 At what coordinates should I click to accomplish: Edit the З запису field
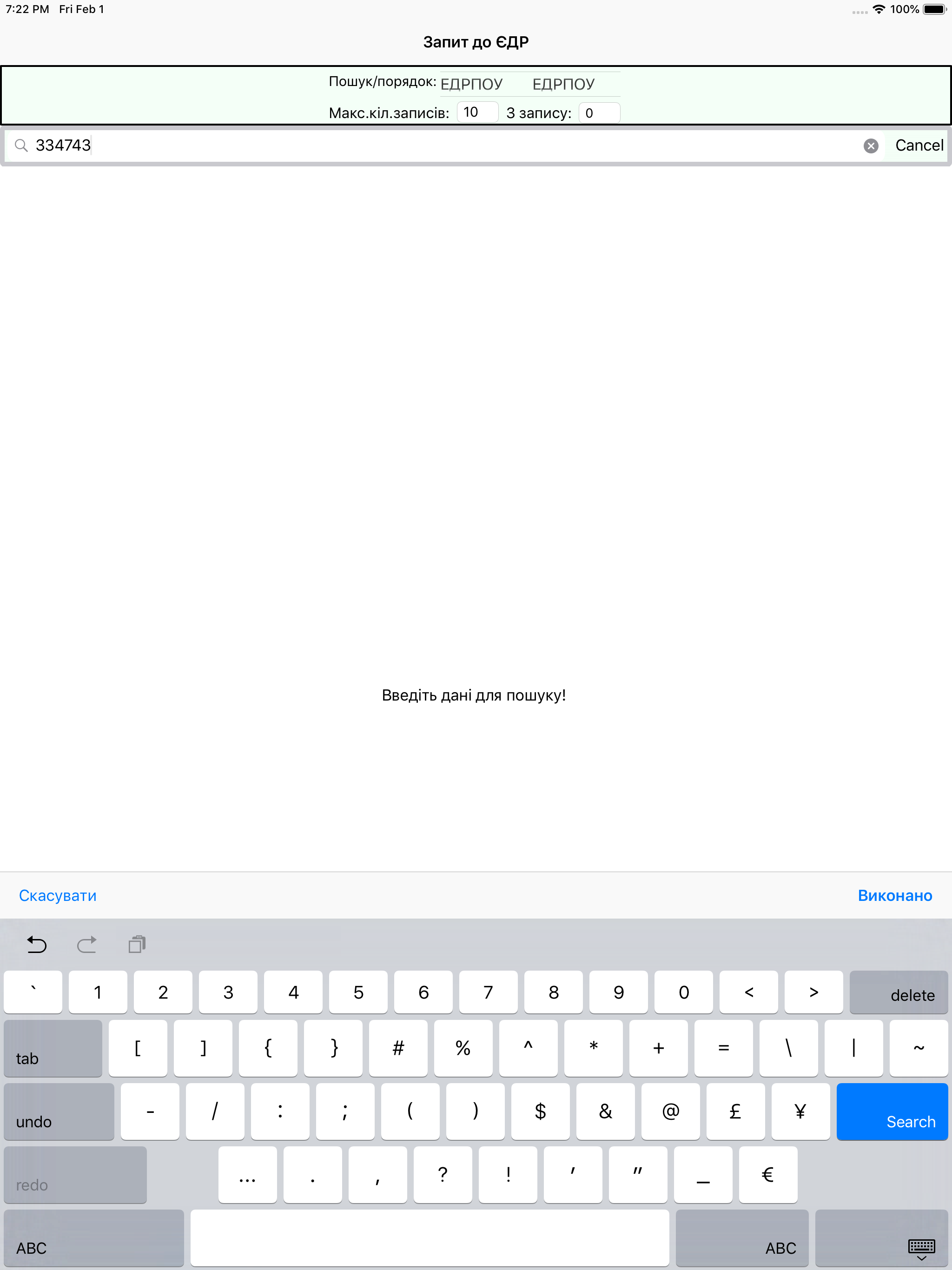tap(599, 112)
